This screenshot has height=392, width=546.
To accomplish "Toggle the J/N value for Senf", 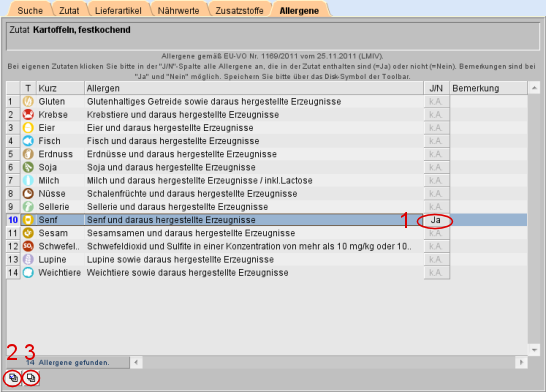I will tap(436, 220).
